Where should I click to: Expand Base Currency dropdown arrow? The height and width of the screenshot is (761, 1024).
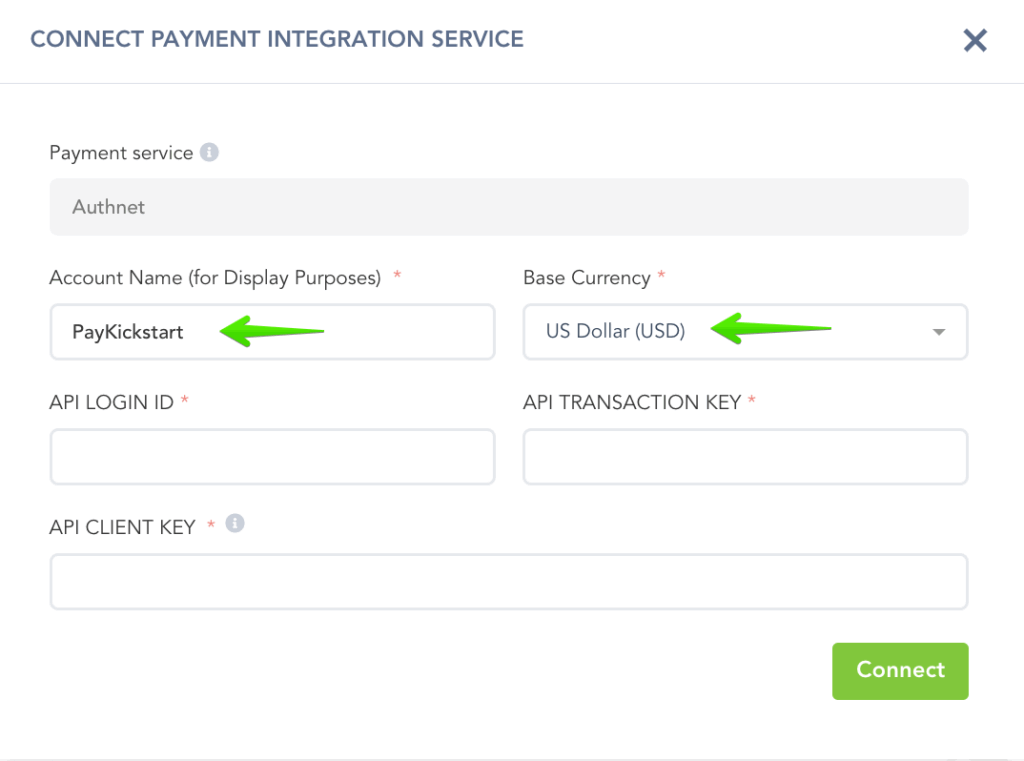(x=939, y=332)
